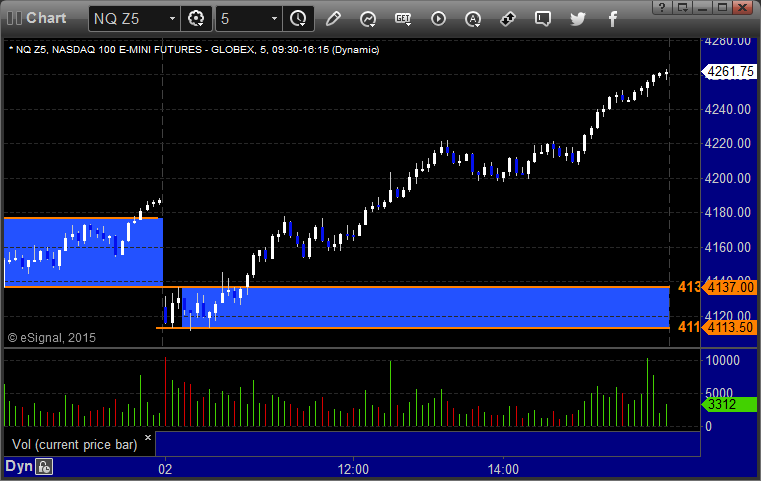Viewport: 761px width, 481px height.
Task: Pop out the chart window
Action: pyautogui.click(x=683, y=7)
